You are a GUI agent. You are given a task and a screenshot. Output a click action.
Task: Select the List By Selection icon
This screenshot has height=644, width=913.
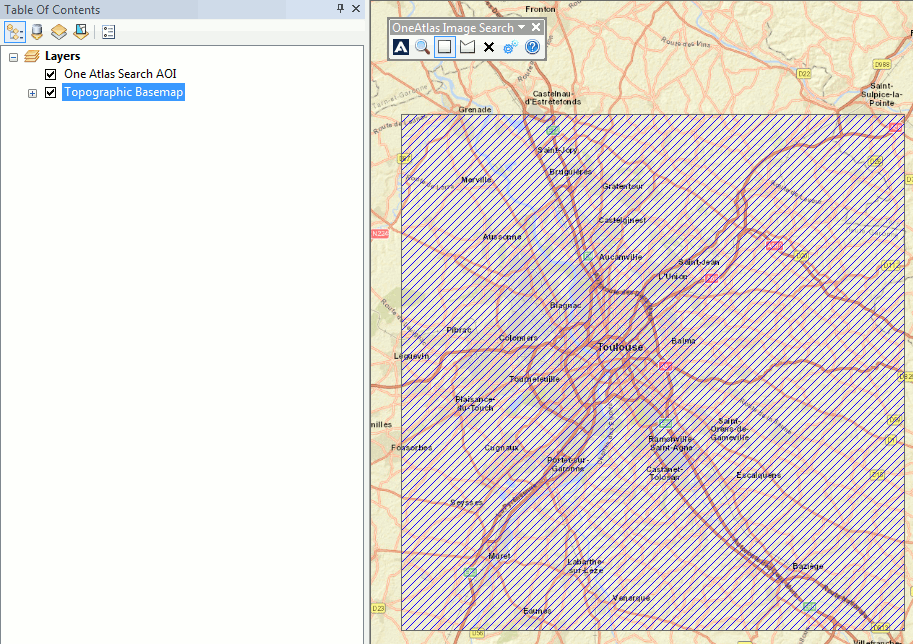tap(81, 31)
